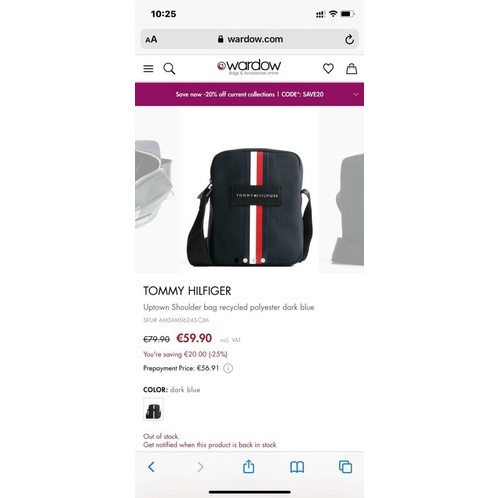Reload the wardow.com page
Screen dimensions: 498x498
tap(349, 39)
